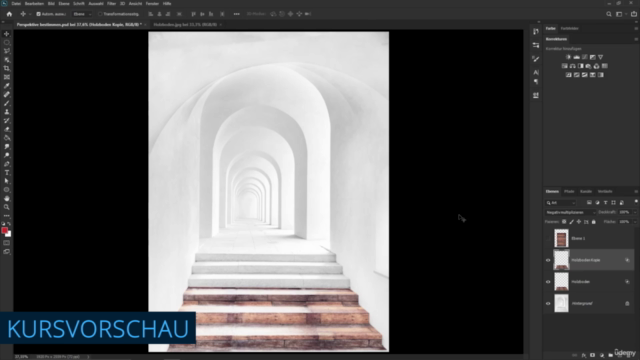Select the Pen tool

[7, 164]
